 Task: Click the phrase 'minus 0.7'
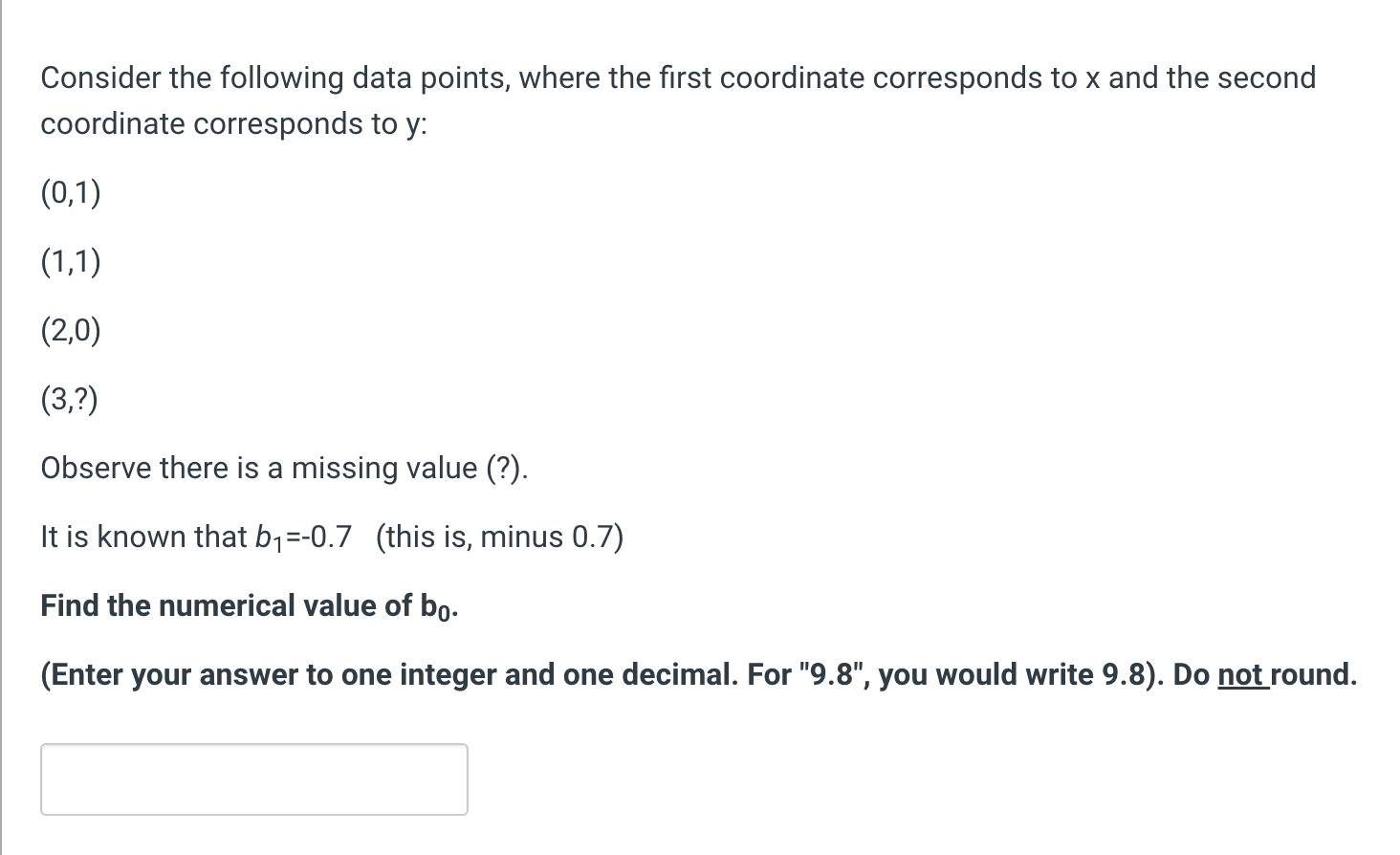click(545, 537)
